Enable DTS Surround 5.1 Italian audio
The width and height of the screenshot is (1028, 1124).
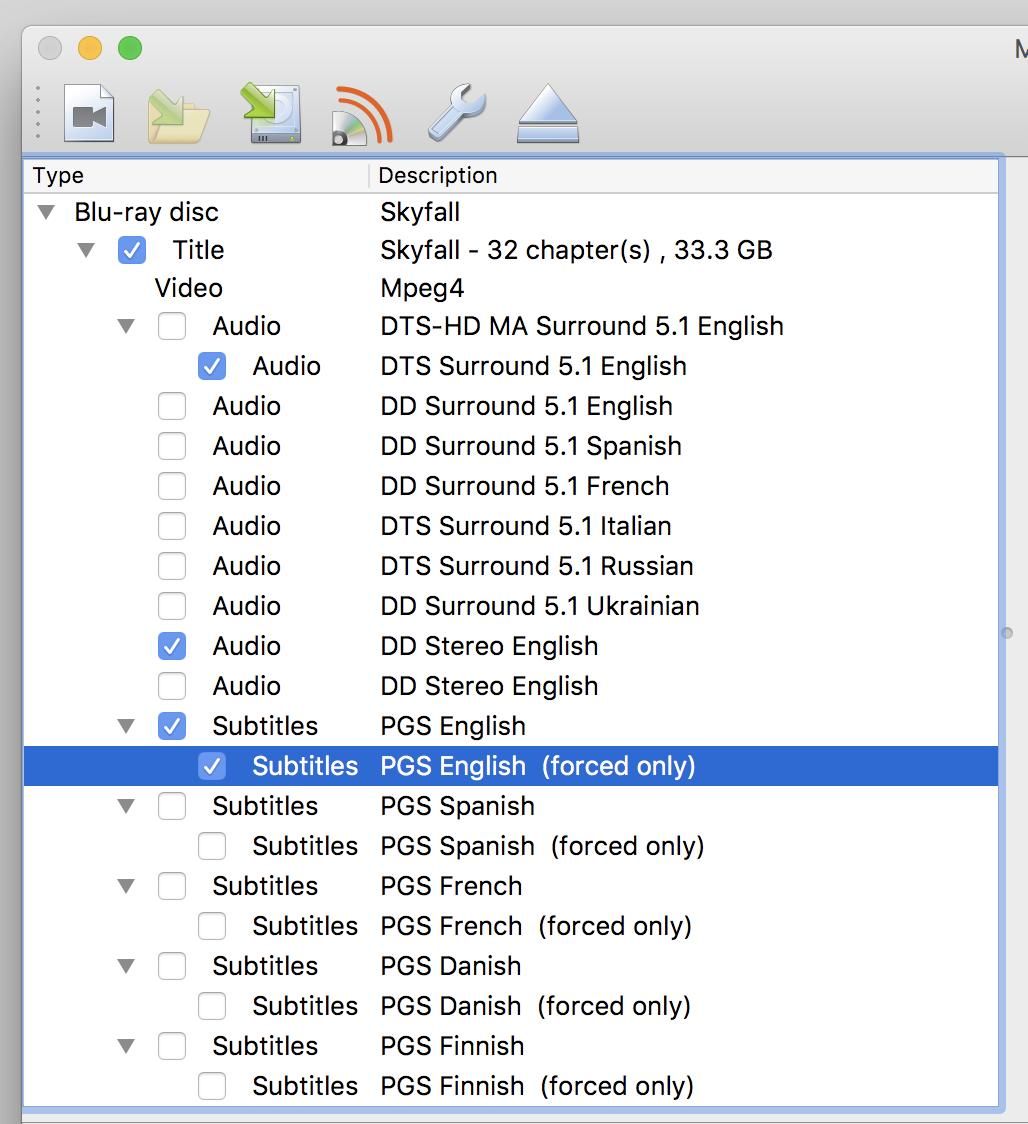[x=172, y=527]
